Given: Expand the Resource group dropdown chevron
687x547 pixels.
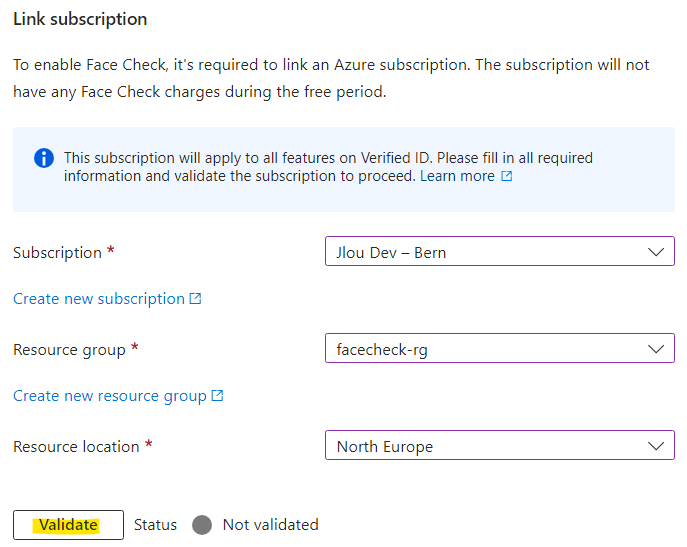Looking at the screenshot, I should 656,349.
